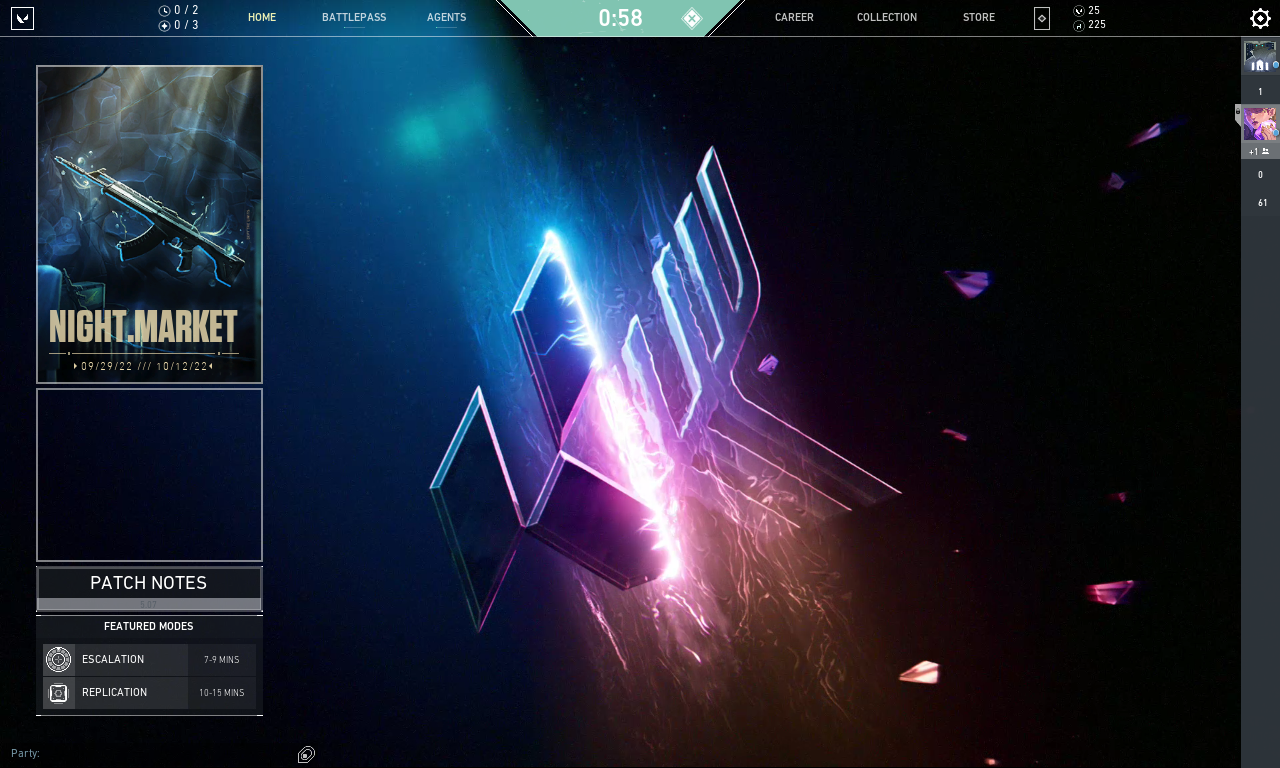The width and height of the screenshot is (1280, 768).
Task: Open the Patch Notes panel
Action: click(x=149, y=588)
